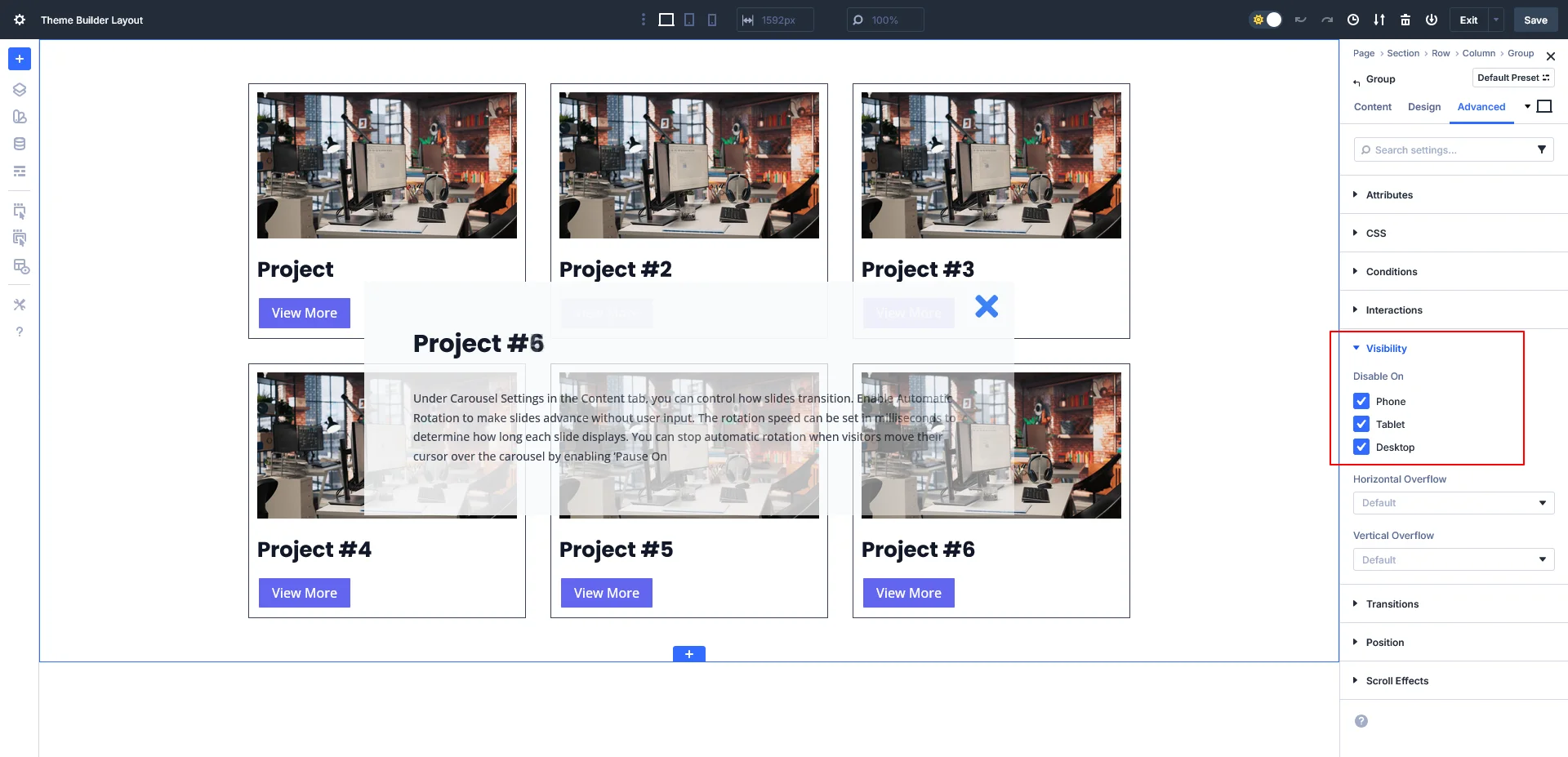Open the Horizontal Overflow dropdown

click(x=1453, y=503)
